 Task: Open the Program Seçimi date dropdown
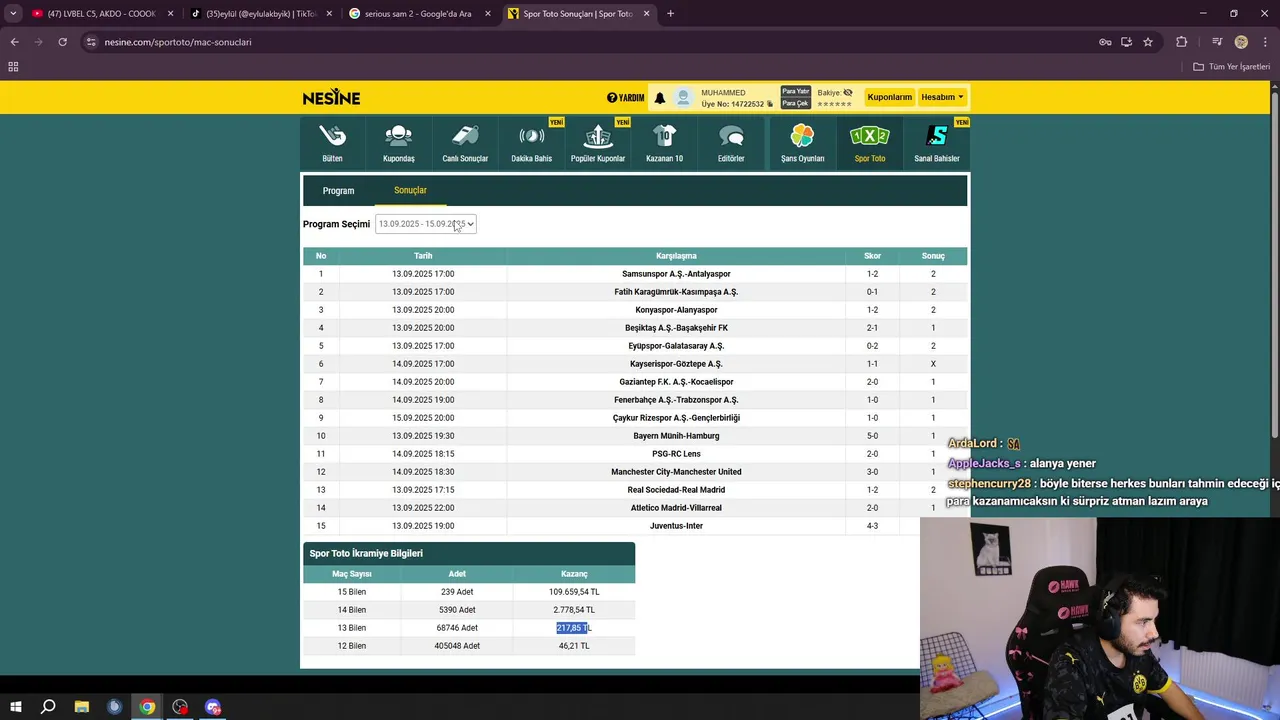pyautogui.click(x=426, y=224)
